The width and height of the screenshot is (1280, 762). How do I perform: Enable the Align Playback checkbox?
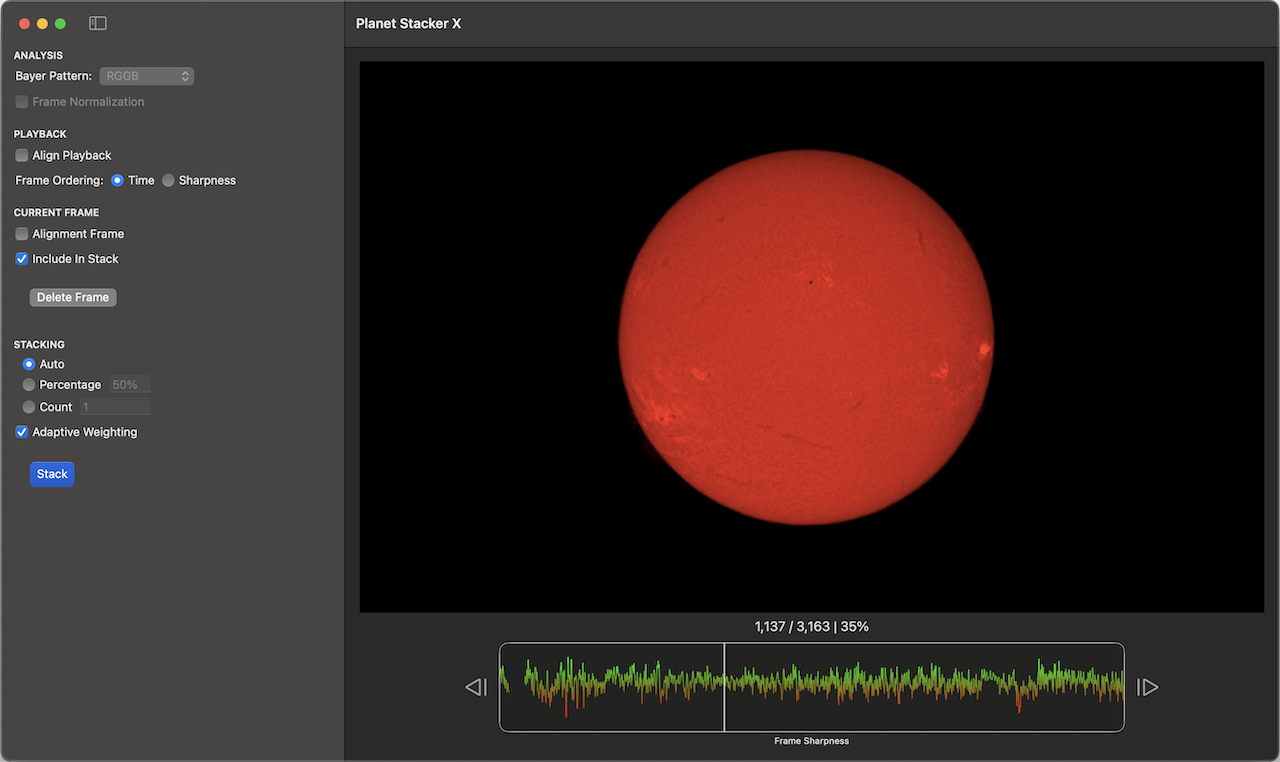coord(22,155)
